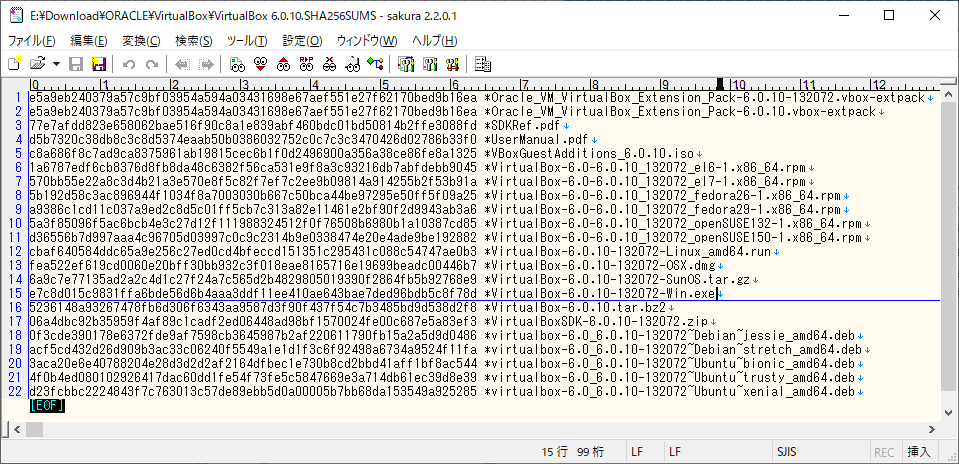The width and height of the screenshot is (959, 464).
Task: Create a new file with the New icon
Action: [15, 64]
